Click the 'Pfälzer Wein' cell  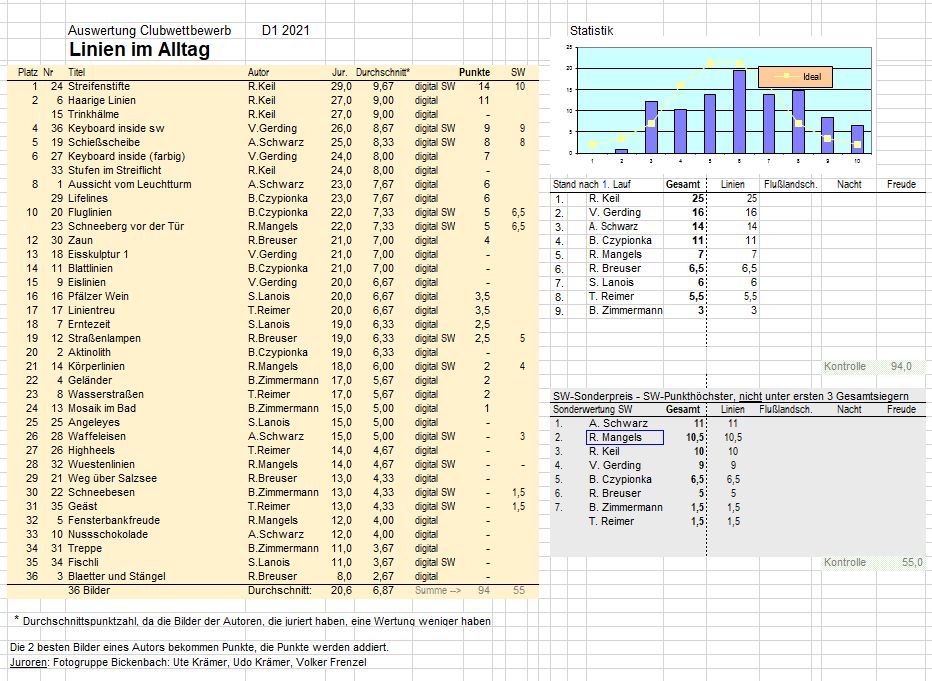(98, 296)
